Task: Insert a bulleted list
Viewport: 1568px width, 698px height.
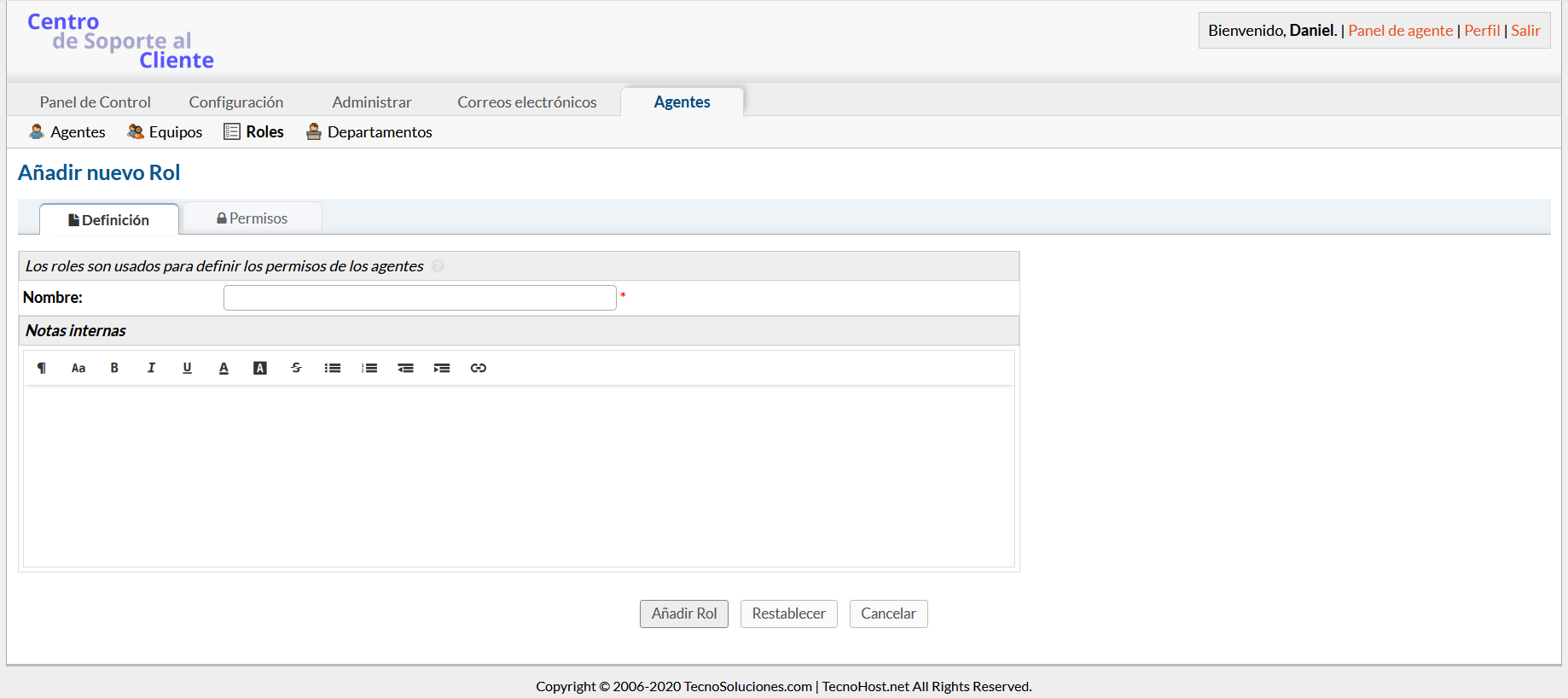Action: pos(333,368)
